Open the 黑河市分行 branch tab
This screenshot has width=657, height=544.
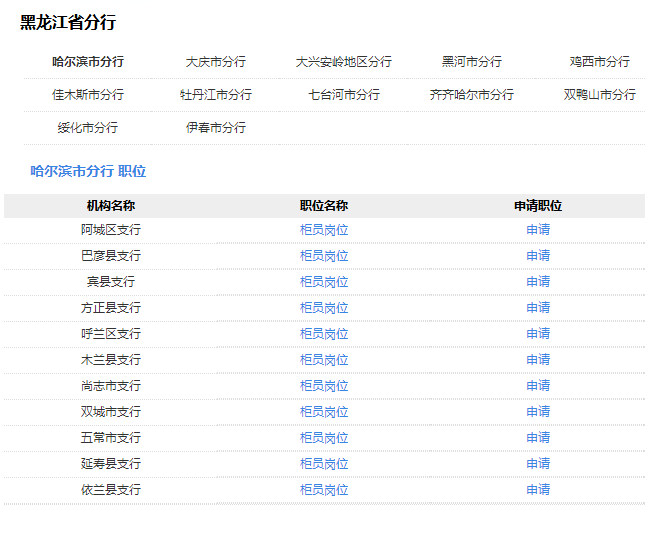(471, 62)
